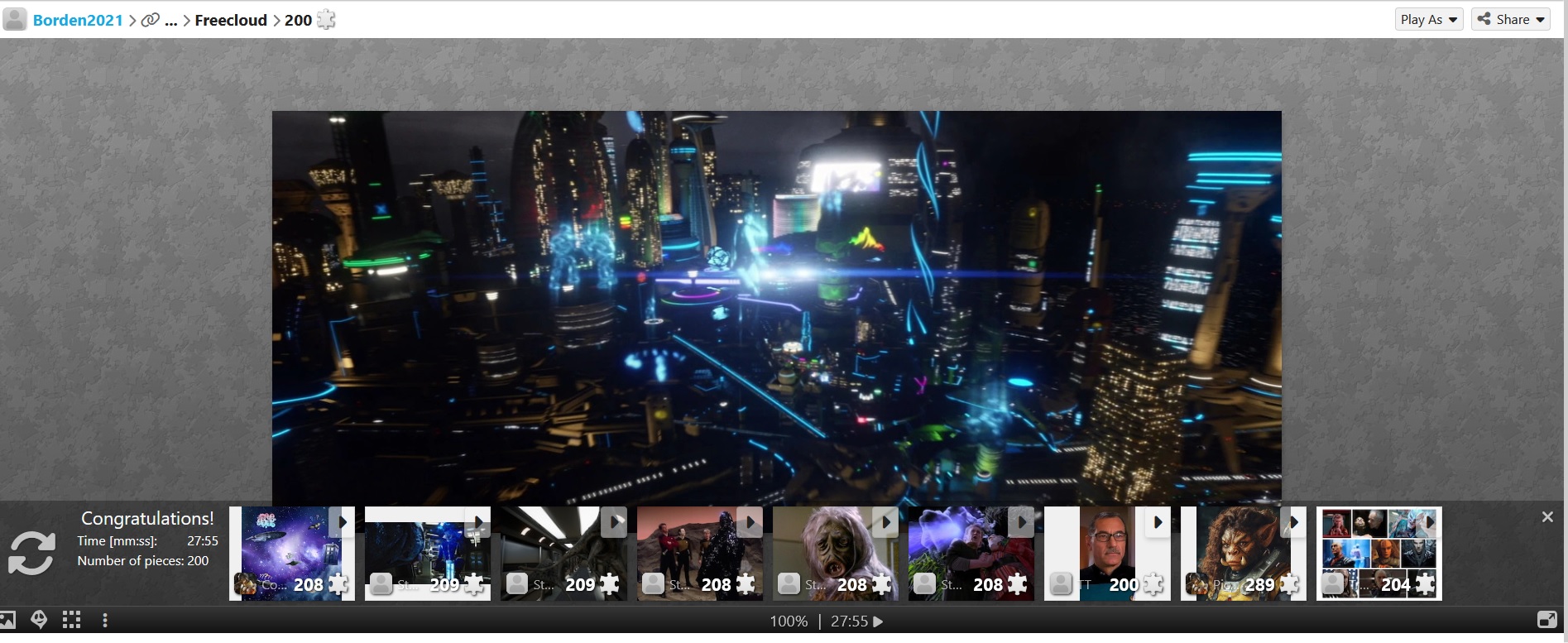This screenshot has height=643, width=1568.
Task: Play the desert officers 208-piece puzzle arrow
Action: tap(750, 522)
